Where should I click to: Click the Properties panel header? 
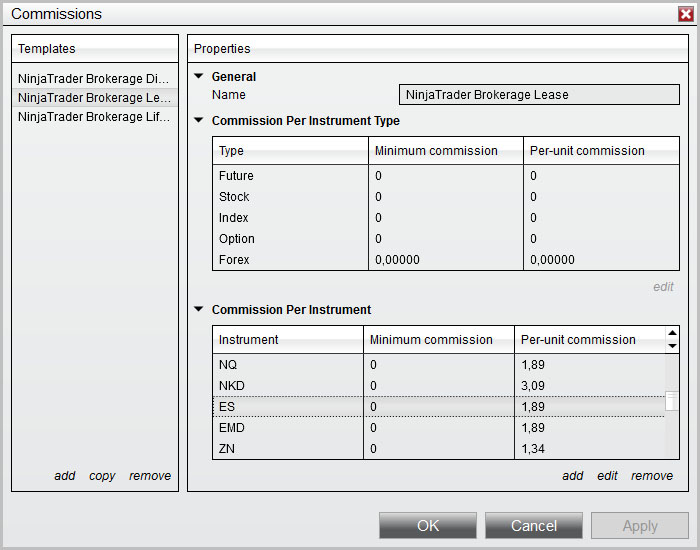point(438,48)
